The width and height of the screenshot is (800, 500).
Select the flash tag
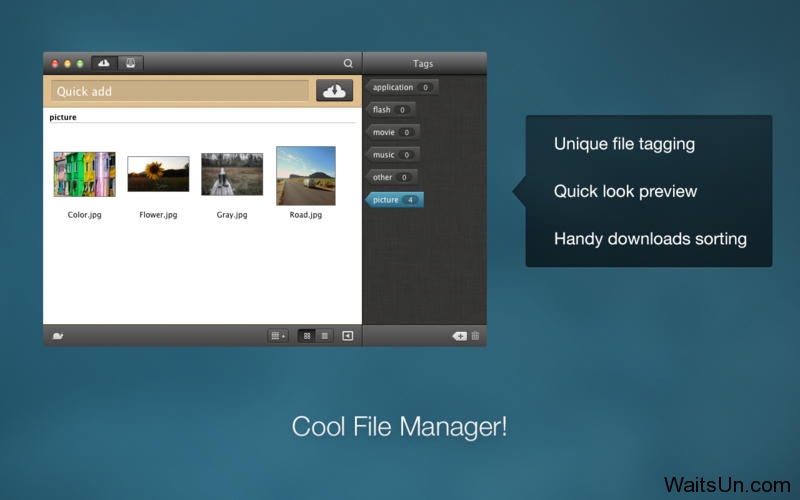(390, 110)
